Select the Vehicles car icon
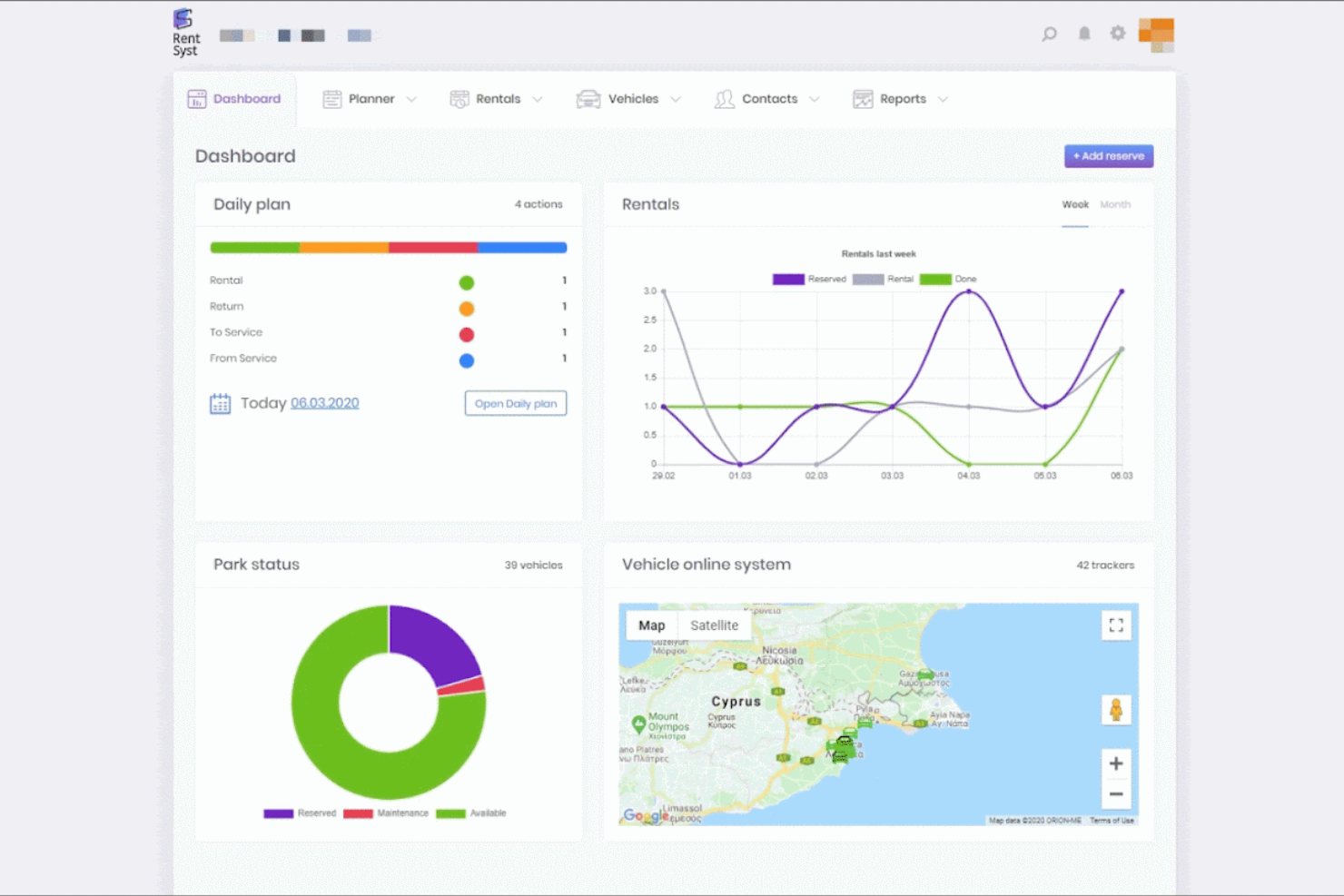This screenshot has height=896, width=1344. coord(590,99)
